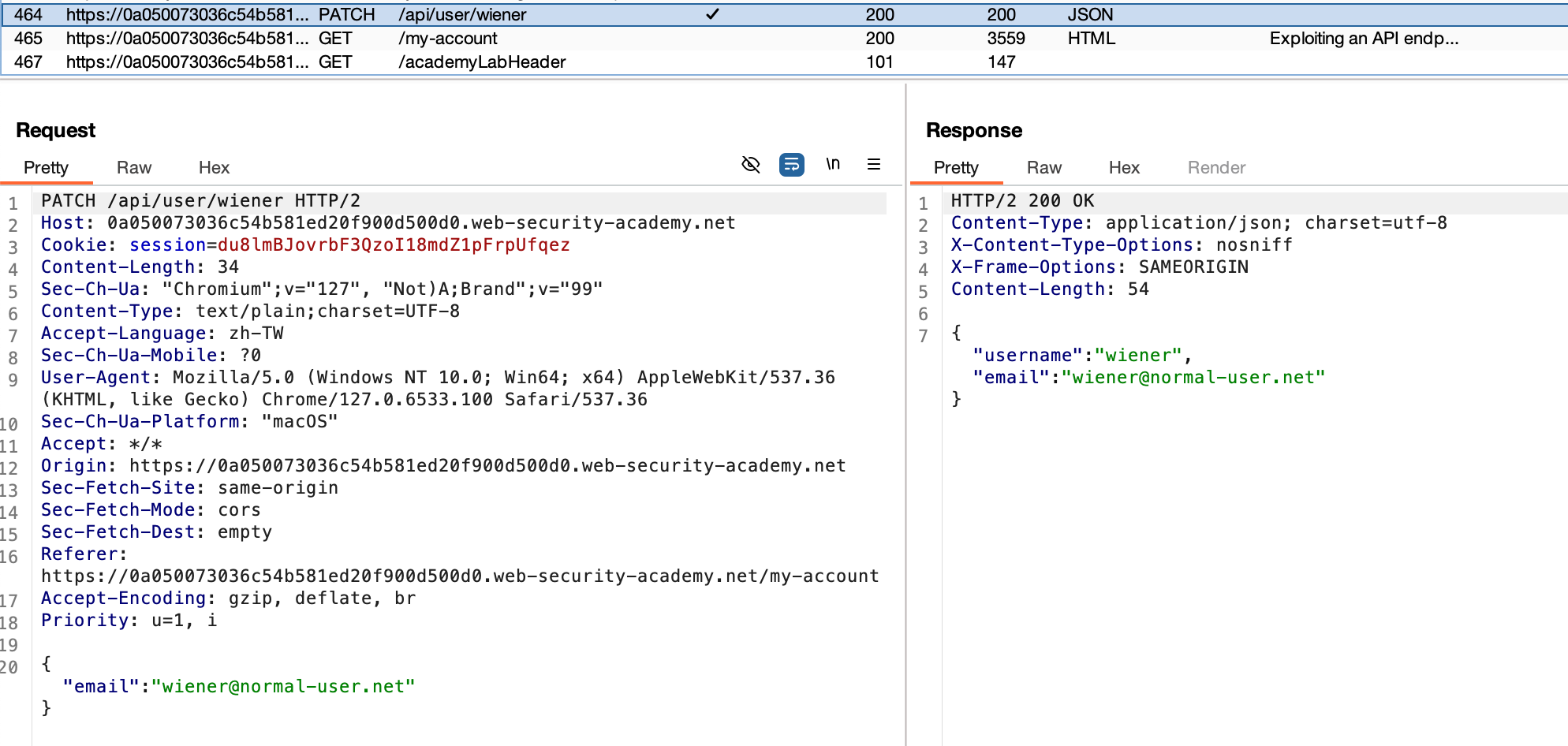The width and height of the screenshot is (1568, 746).
Task: Switch to the Response Raw tab
Action: click(1043, 167)
